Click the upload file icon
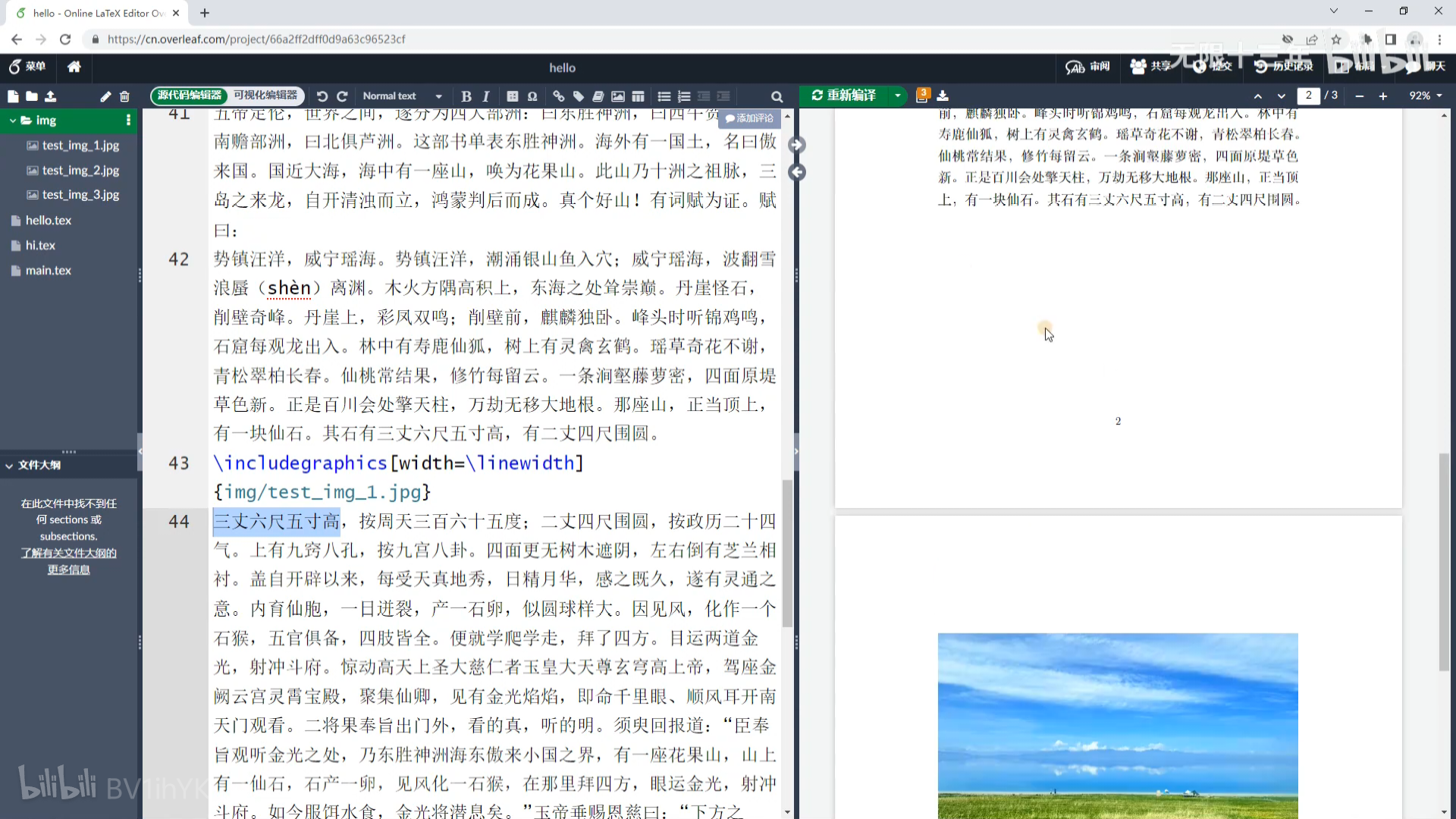1456x819 pixels. coord(51,96)
